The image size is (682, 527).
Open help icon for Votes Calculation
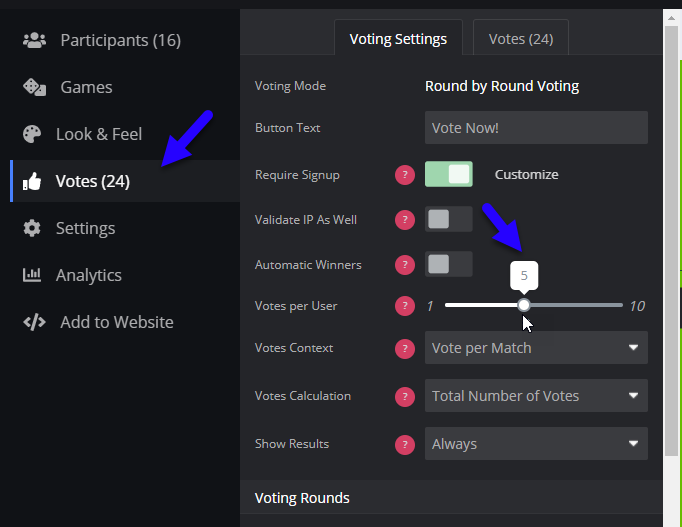click(405, 397)
